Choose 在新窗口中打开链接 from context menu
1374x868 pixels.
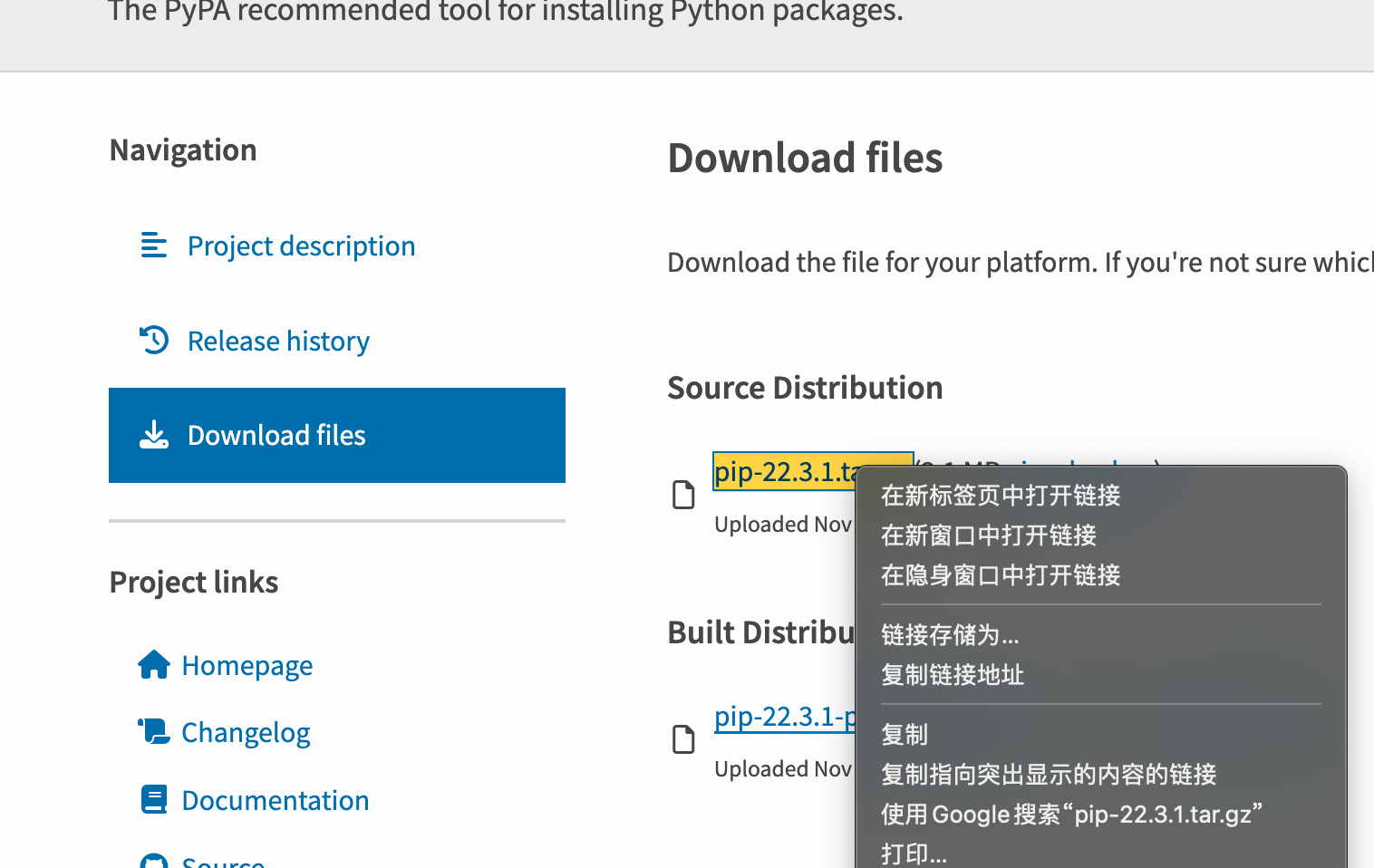pos(989,535)
